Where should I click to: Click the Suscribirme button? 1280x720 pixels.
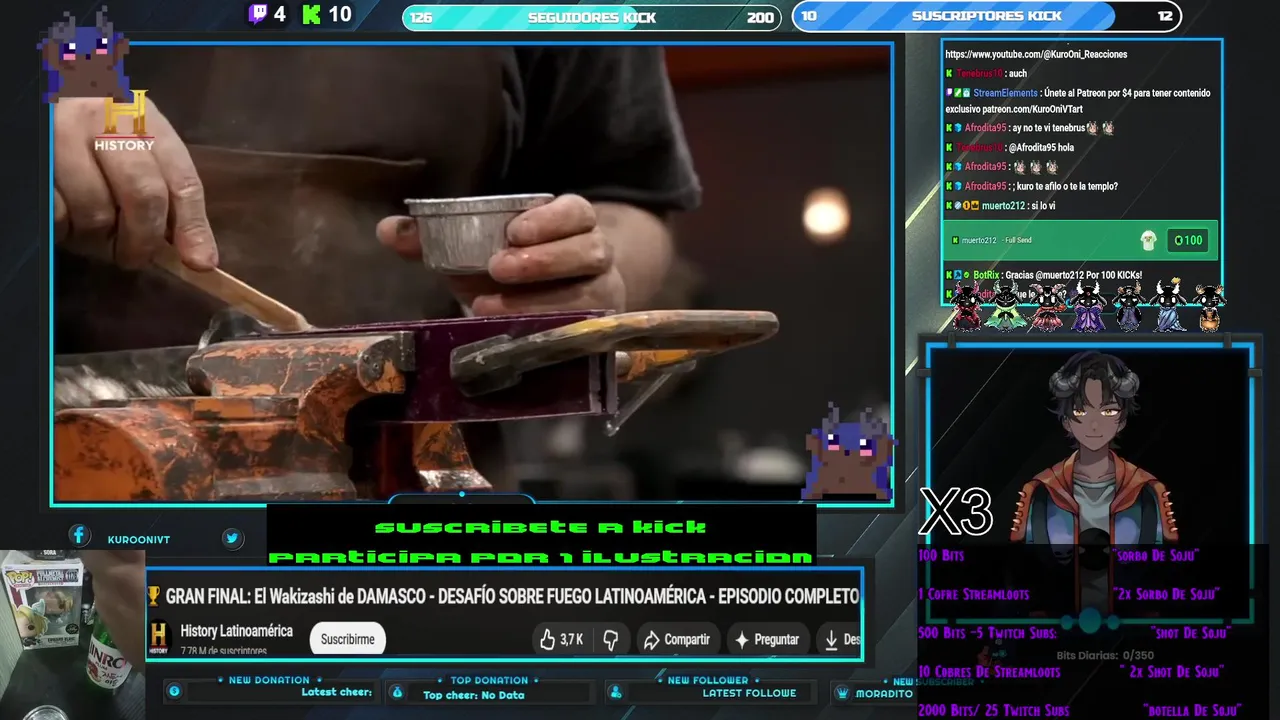tap(347, 639)
